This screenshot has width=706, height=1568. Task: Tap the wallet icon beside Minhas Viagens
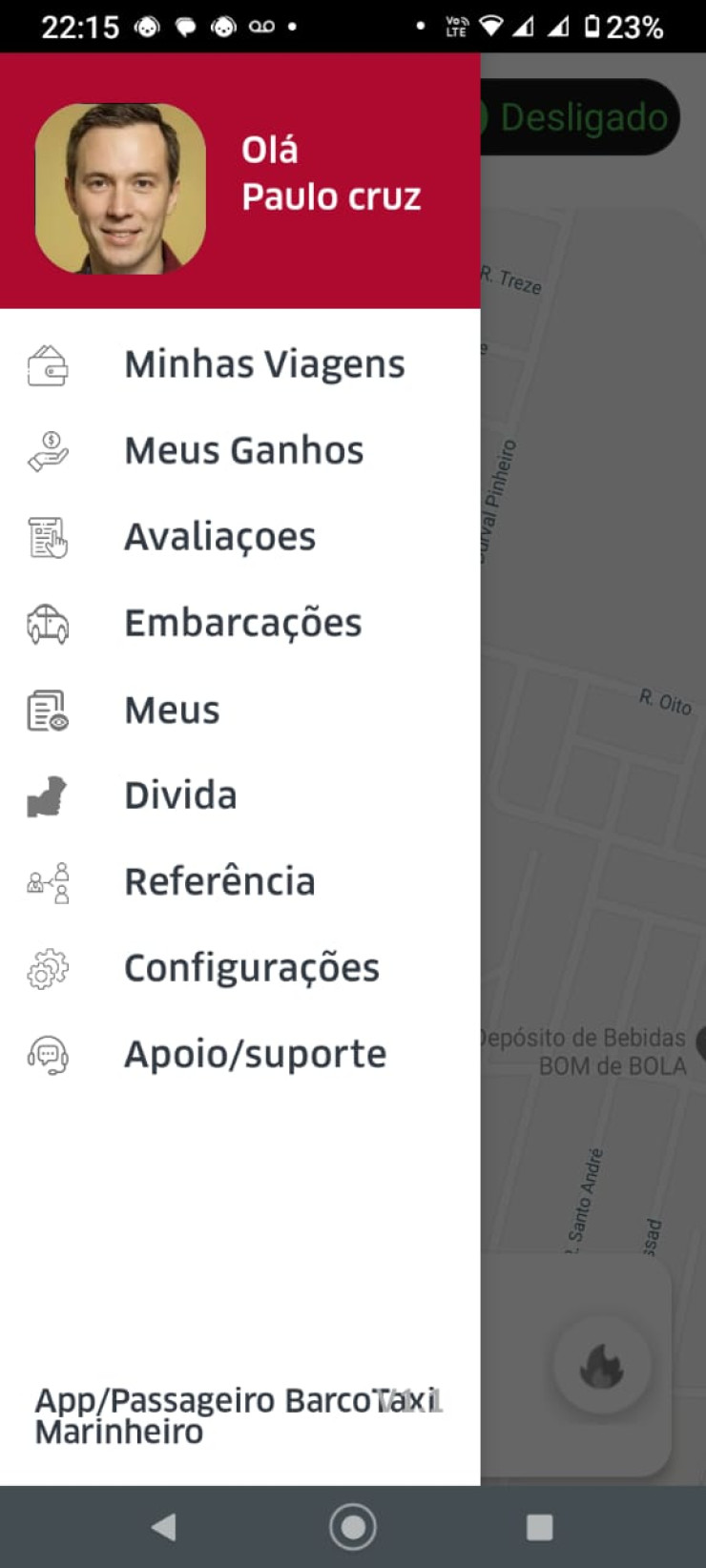48,365
